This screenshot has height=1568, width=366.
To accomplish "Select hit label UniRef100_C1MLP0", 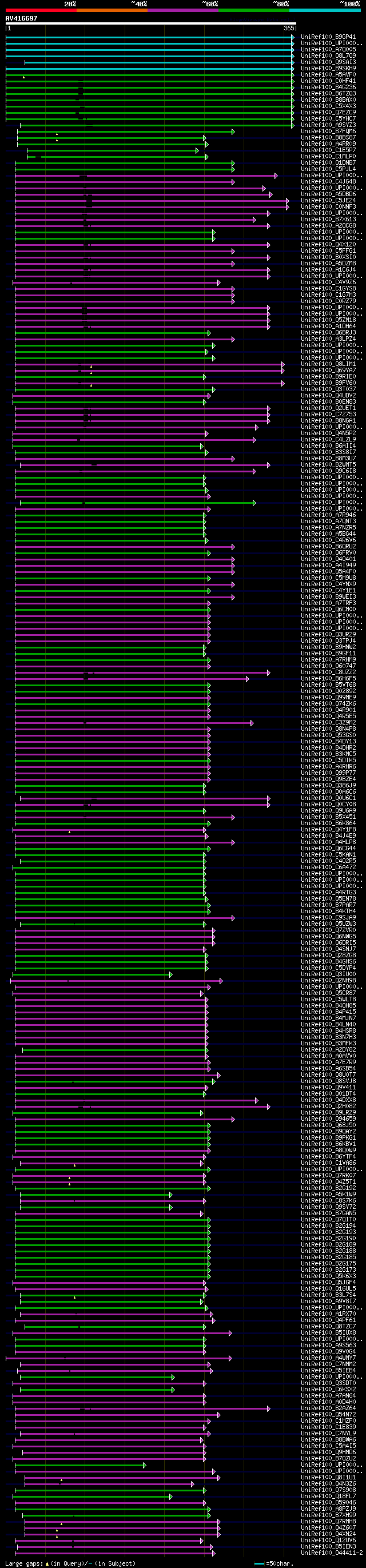I will coord(328,157).
